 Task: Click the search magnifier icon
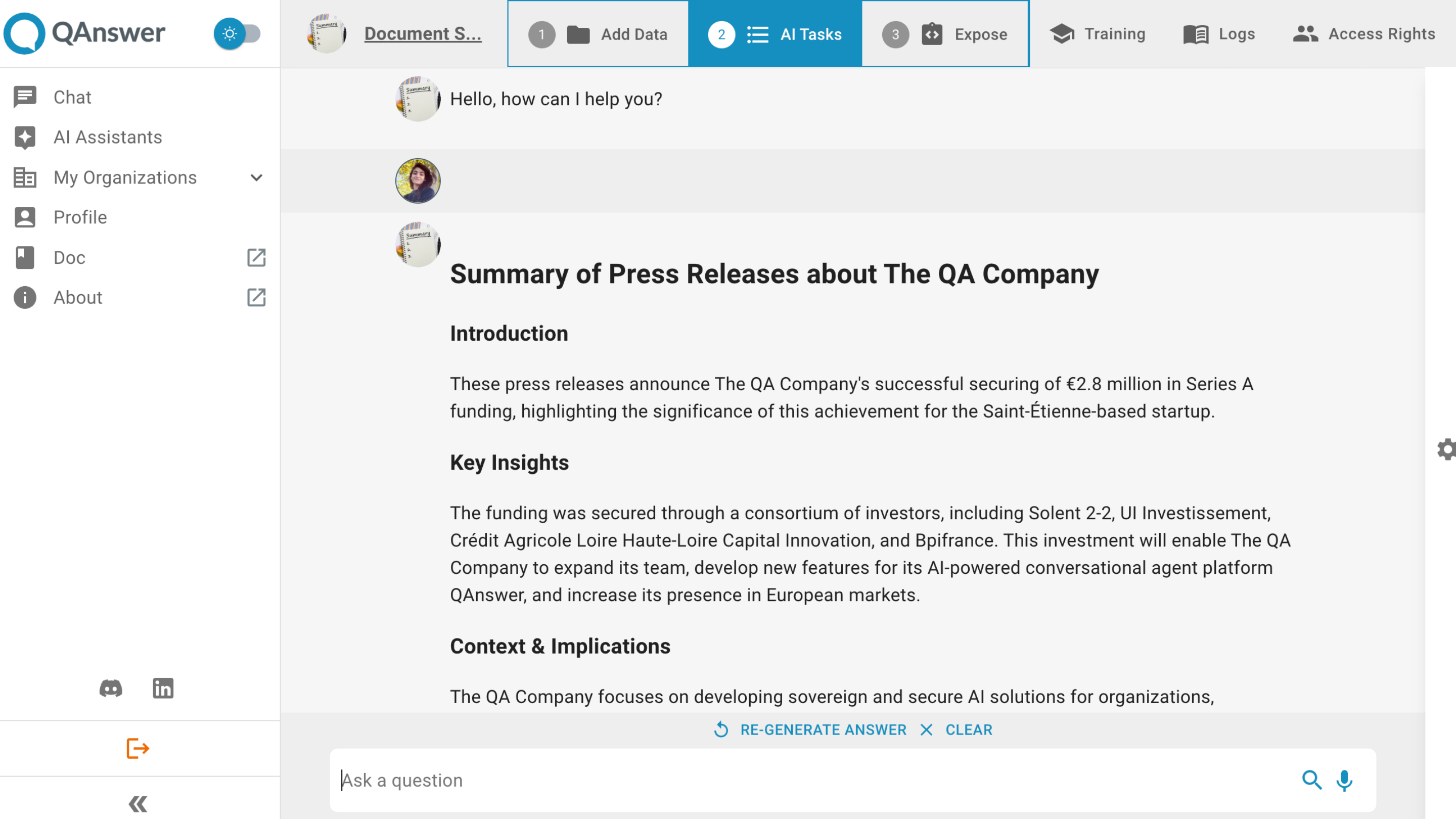(x=1311, y=780)
